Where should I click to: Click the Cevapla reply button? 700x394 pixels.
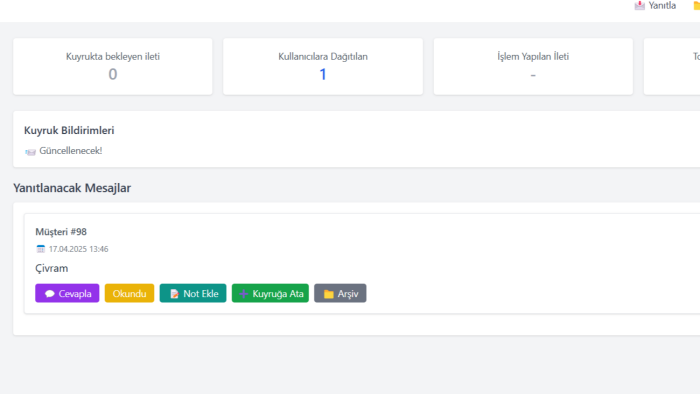pos(67,293)
